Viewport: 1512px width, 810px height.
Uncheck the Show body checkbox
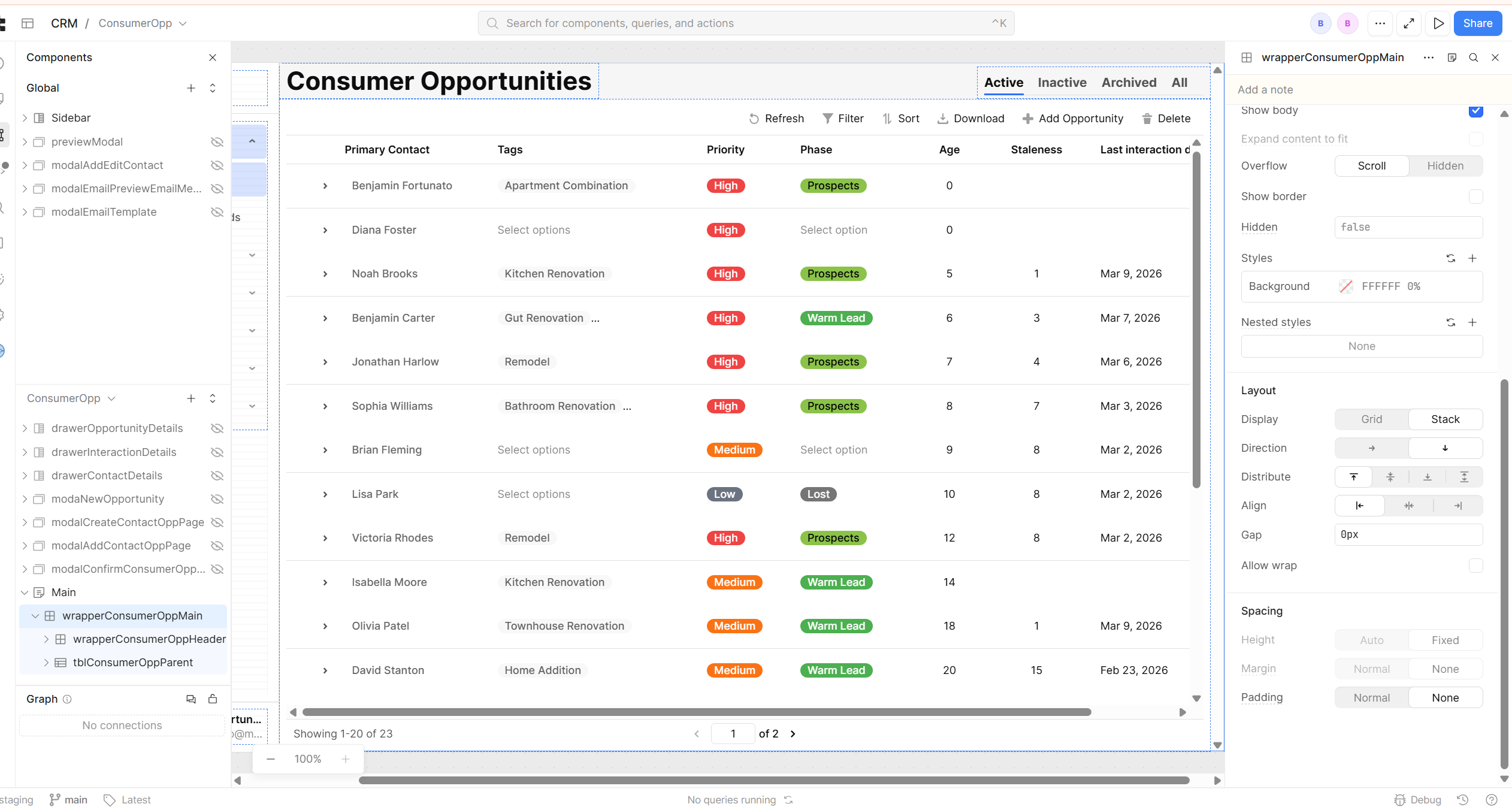click(x=1475, y=111)
